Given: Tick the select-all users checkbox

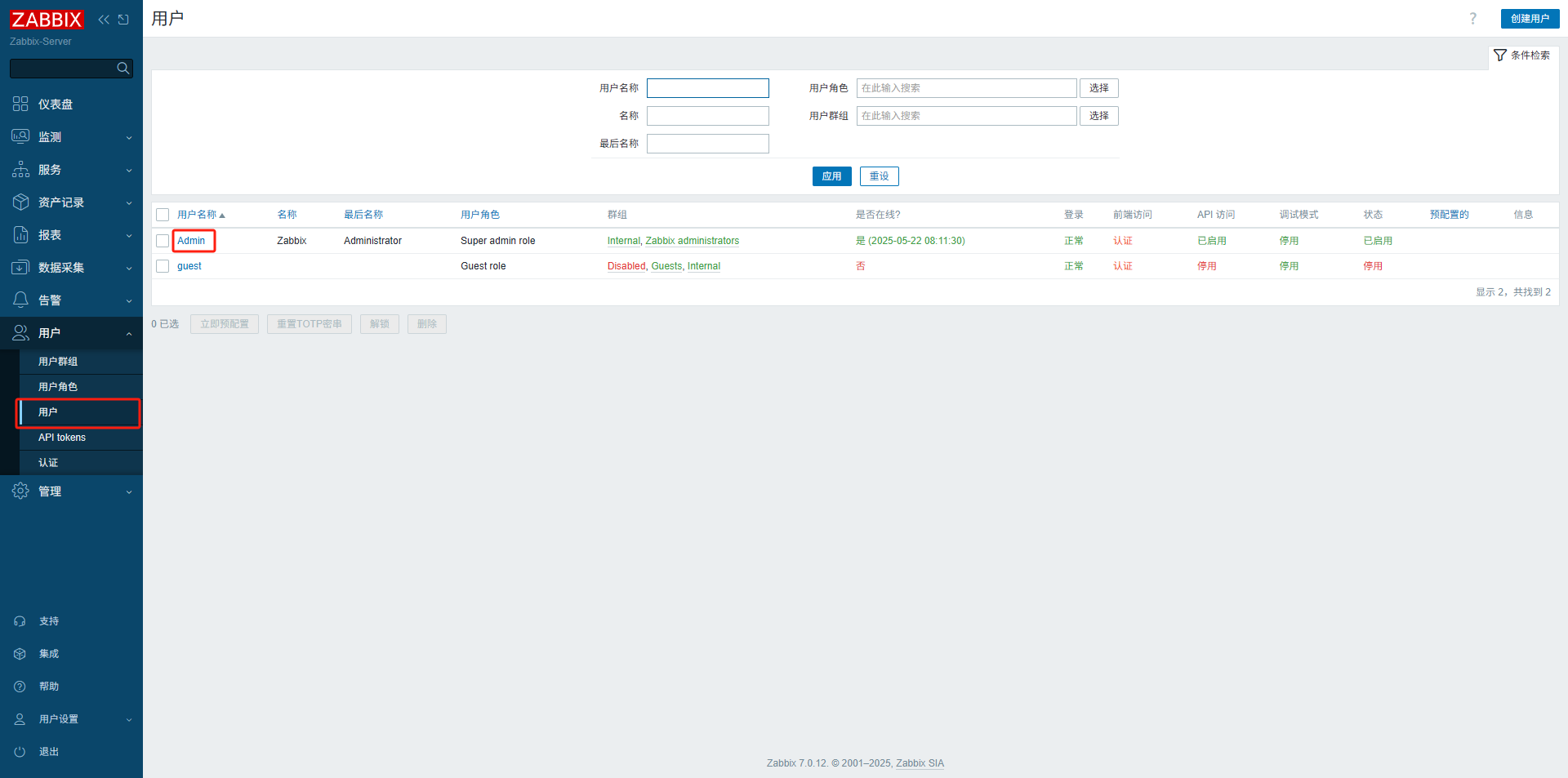Looking at the screenshot, I should pyautogui.click(x=163, y=215).
